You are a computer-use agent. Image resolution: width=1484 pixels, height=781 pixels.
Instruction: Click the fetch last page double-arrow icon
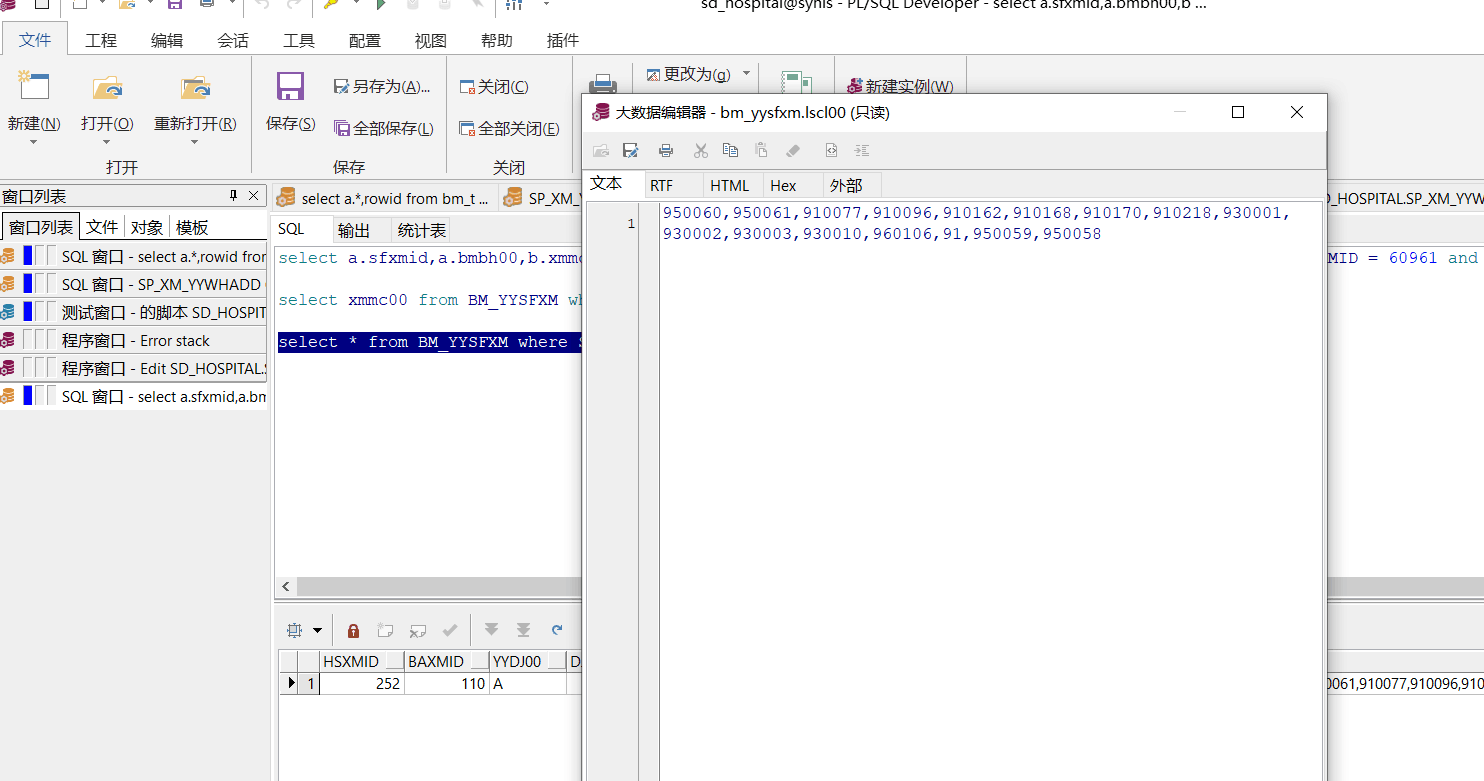[523, 630]
